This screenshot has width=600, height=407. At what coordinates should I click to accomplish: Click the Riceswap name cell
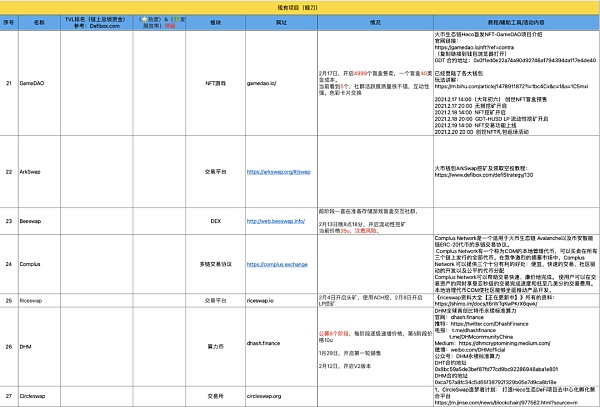pos(33,299)
